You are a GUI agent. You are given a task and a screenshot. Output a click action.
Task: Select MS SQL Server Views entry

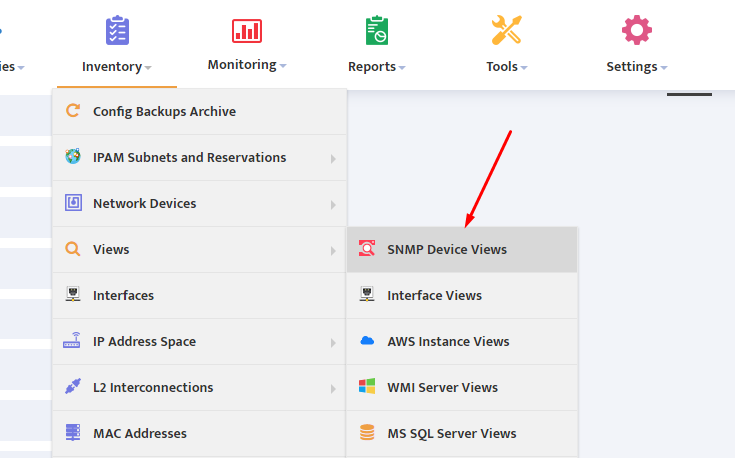[462, 433]
